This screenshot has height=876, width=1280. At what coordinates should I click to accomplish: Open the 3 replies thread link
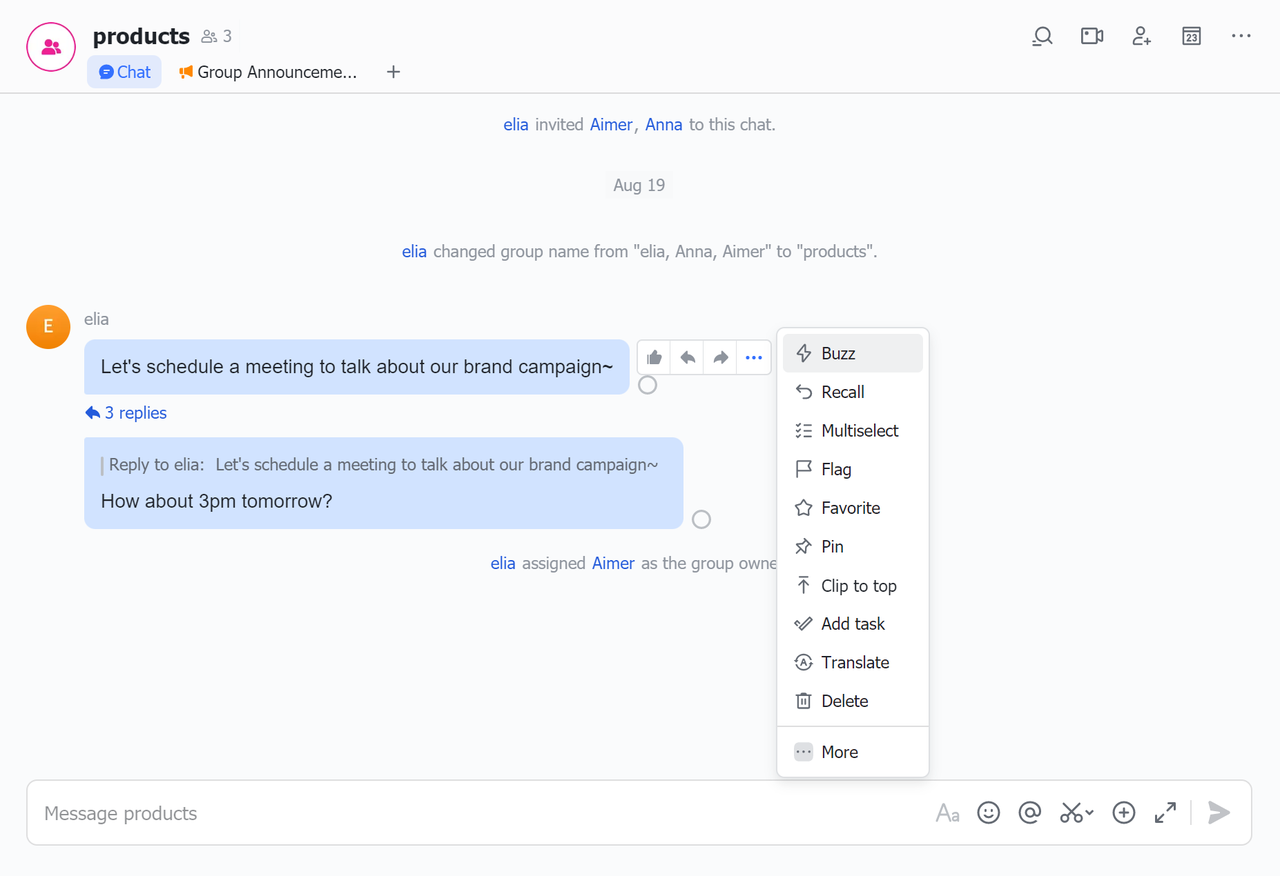(126, 413)
